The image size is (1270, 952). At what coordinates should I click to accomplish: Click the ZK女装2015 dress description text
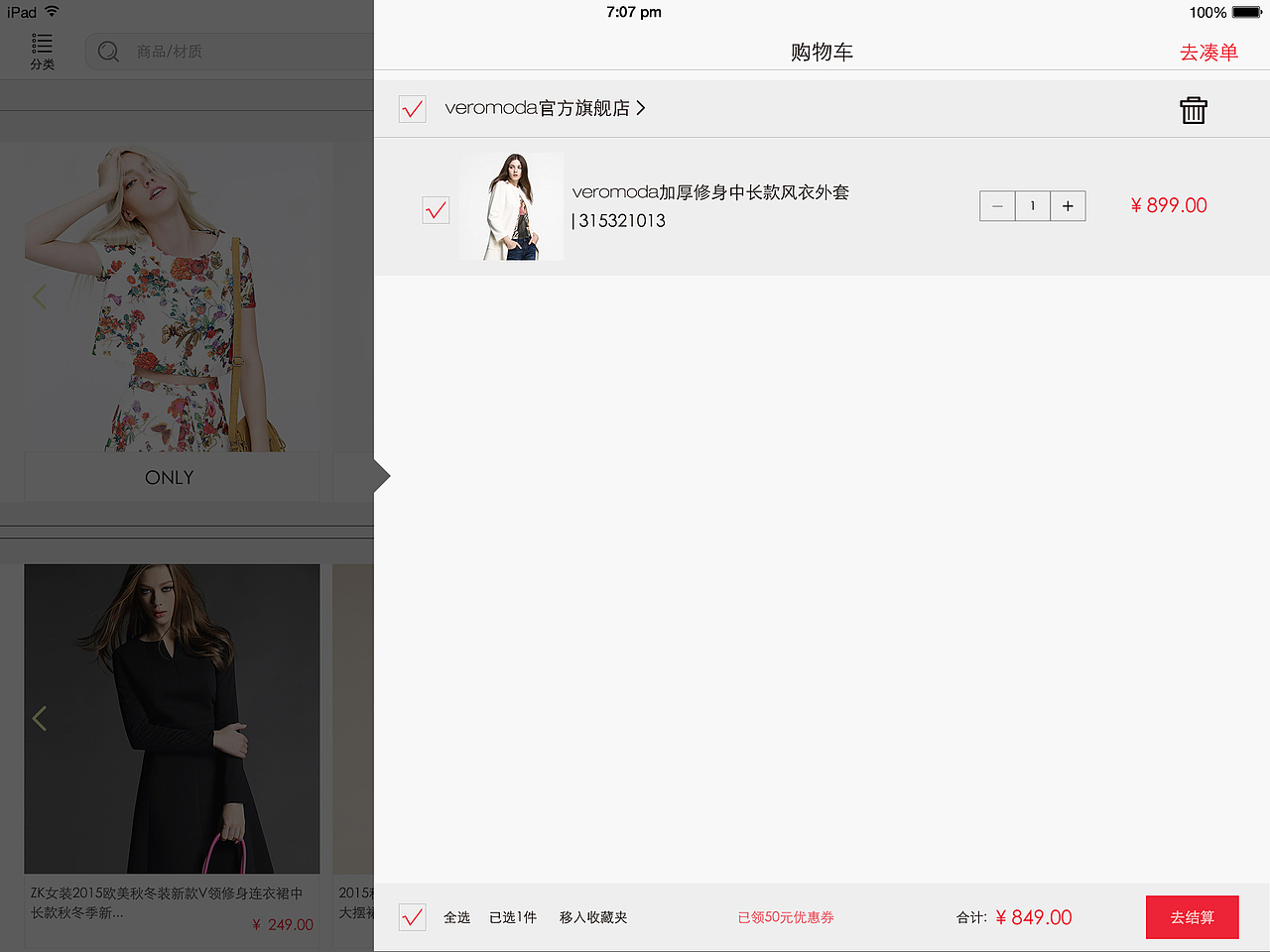pos(167,902)
